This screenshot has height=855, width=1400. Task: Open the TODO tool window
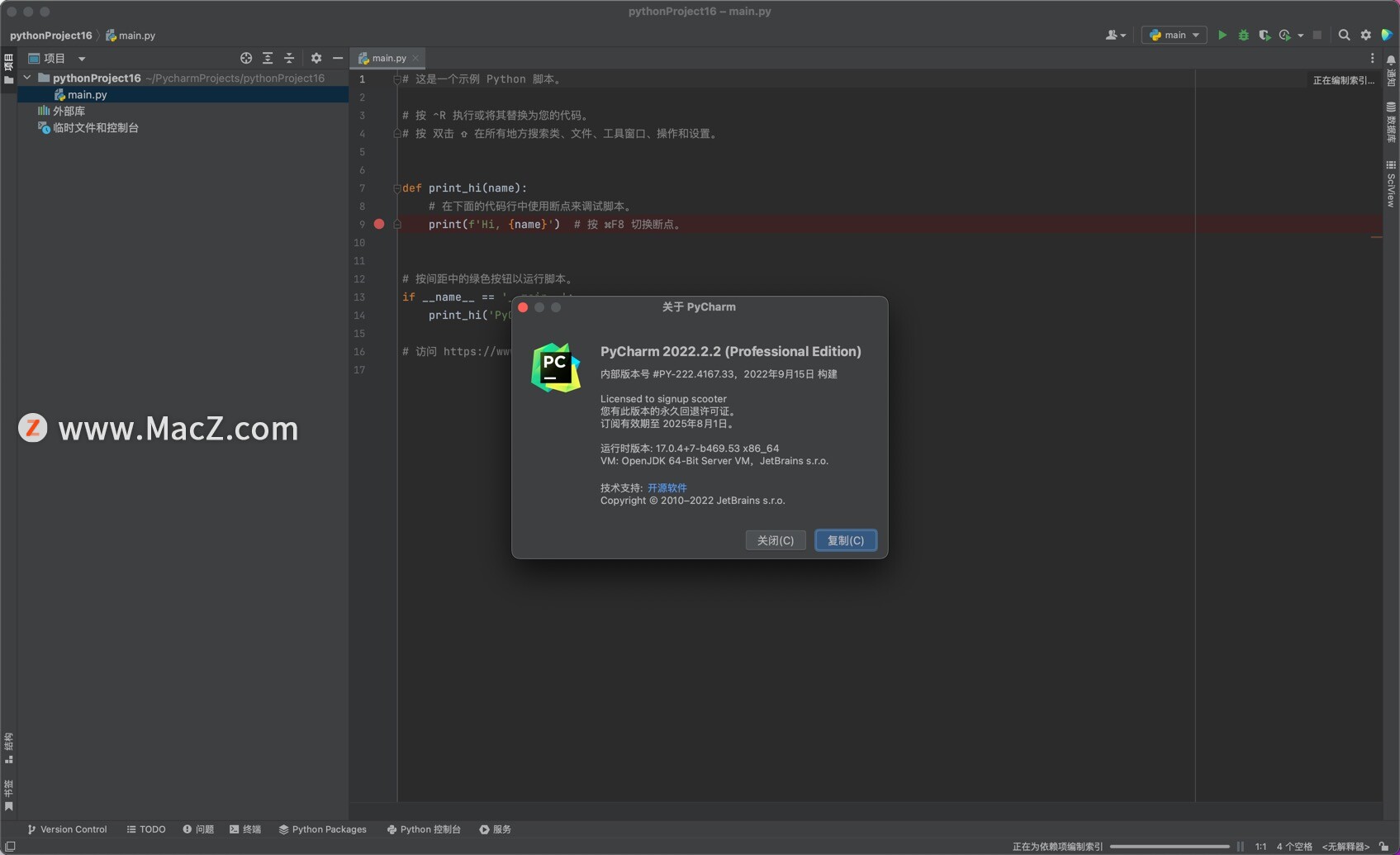(146, 829)
